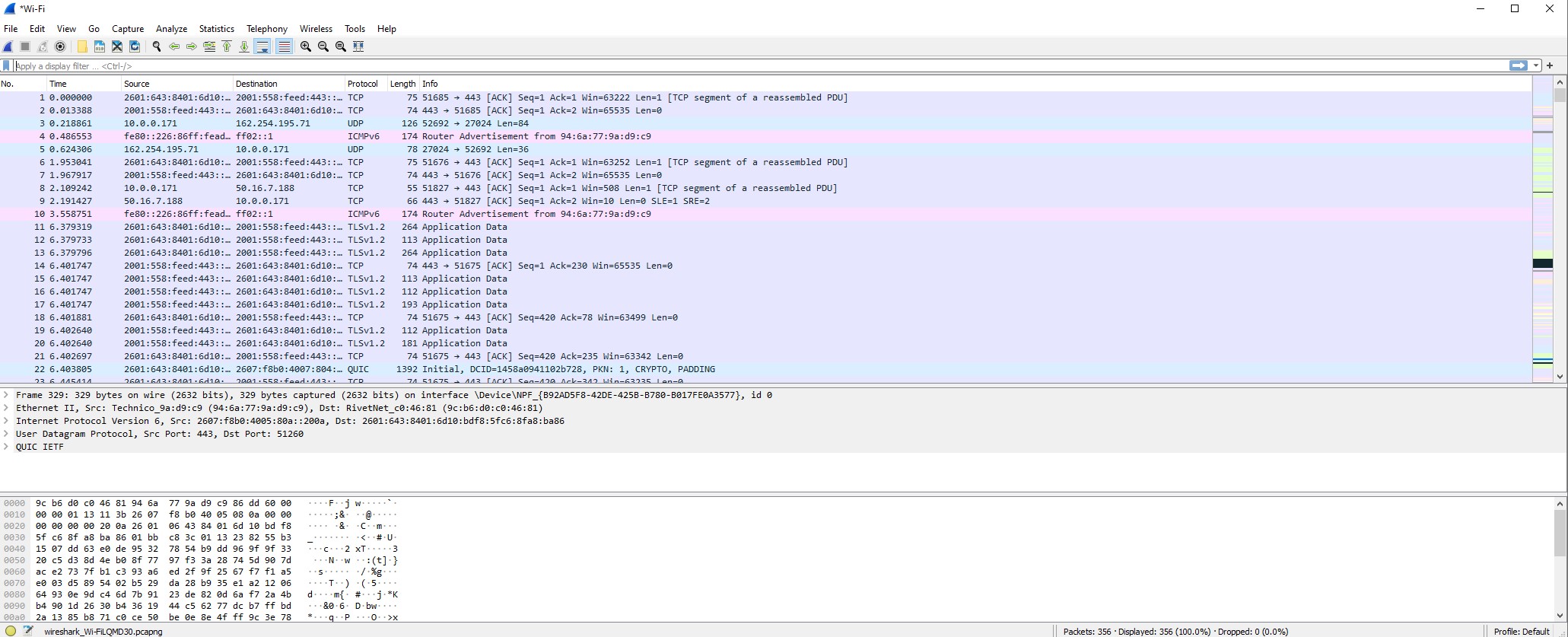
Task: Expand the Frame 329 details
Action: pos(6,395)
